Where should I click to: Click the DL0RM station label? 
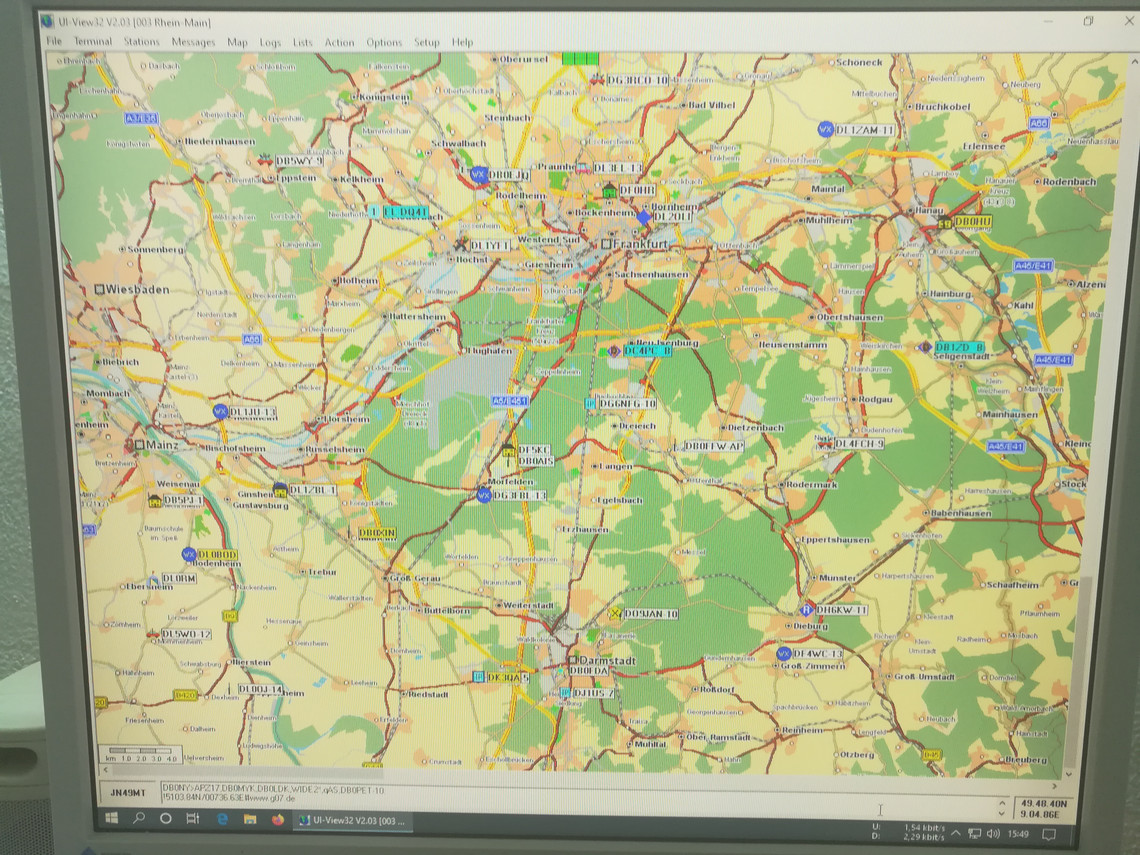pos(179,578)
